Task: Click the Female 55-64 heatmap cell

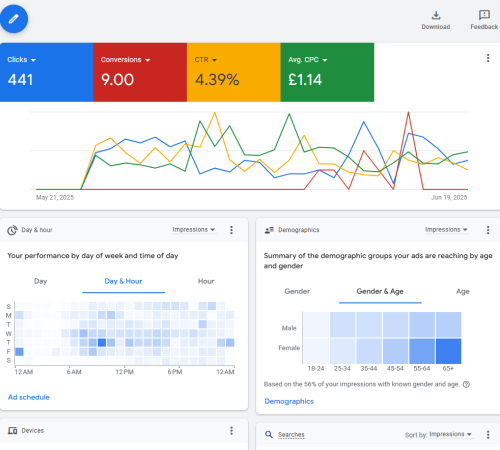Action: tap(422, 351)
